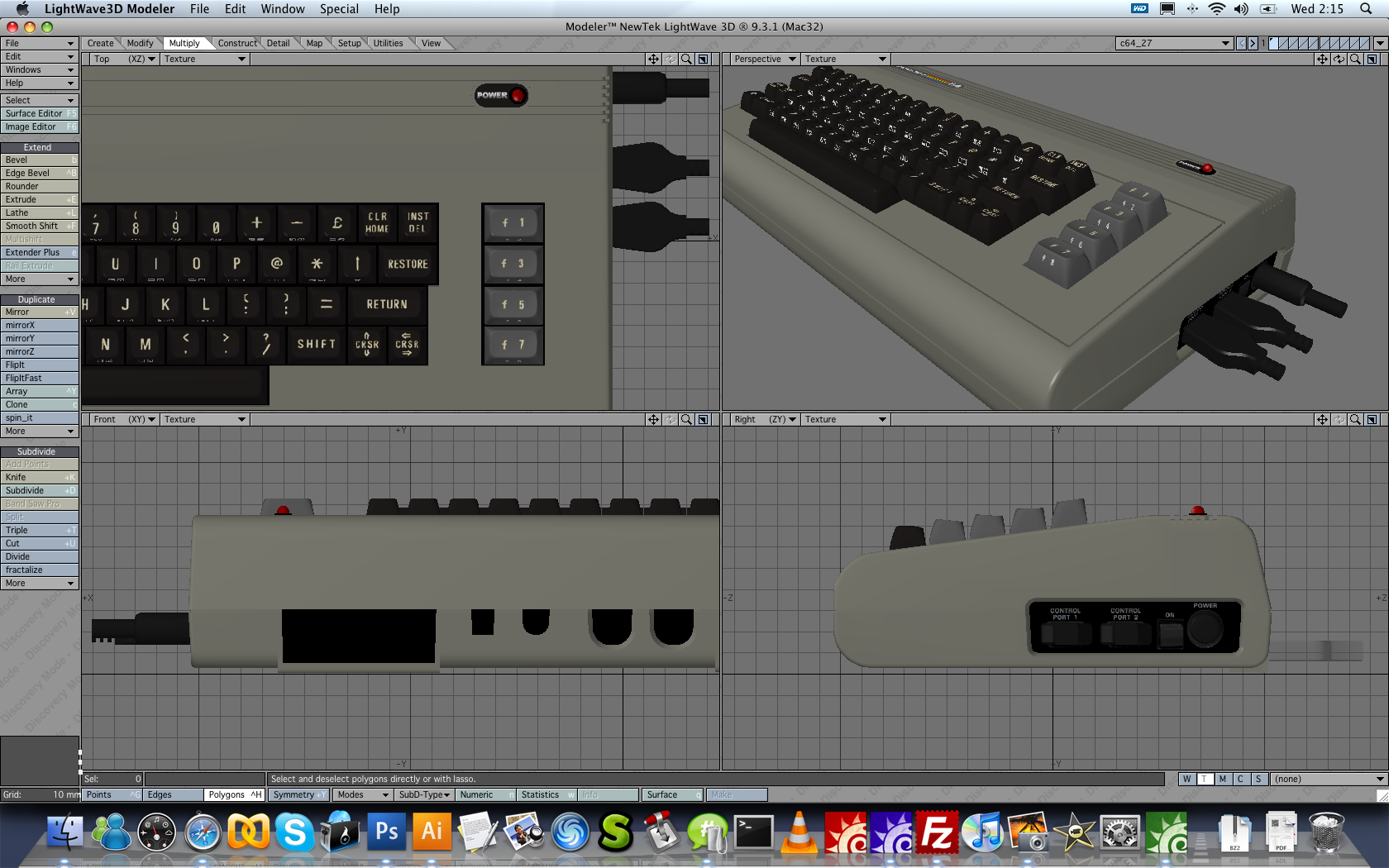Open the layers options dropdown arrow
This screenshot has height=868, width=1389.
pyautogui.click(x=1380, y=43)
